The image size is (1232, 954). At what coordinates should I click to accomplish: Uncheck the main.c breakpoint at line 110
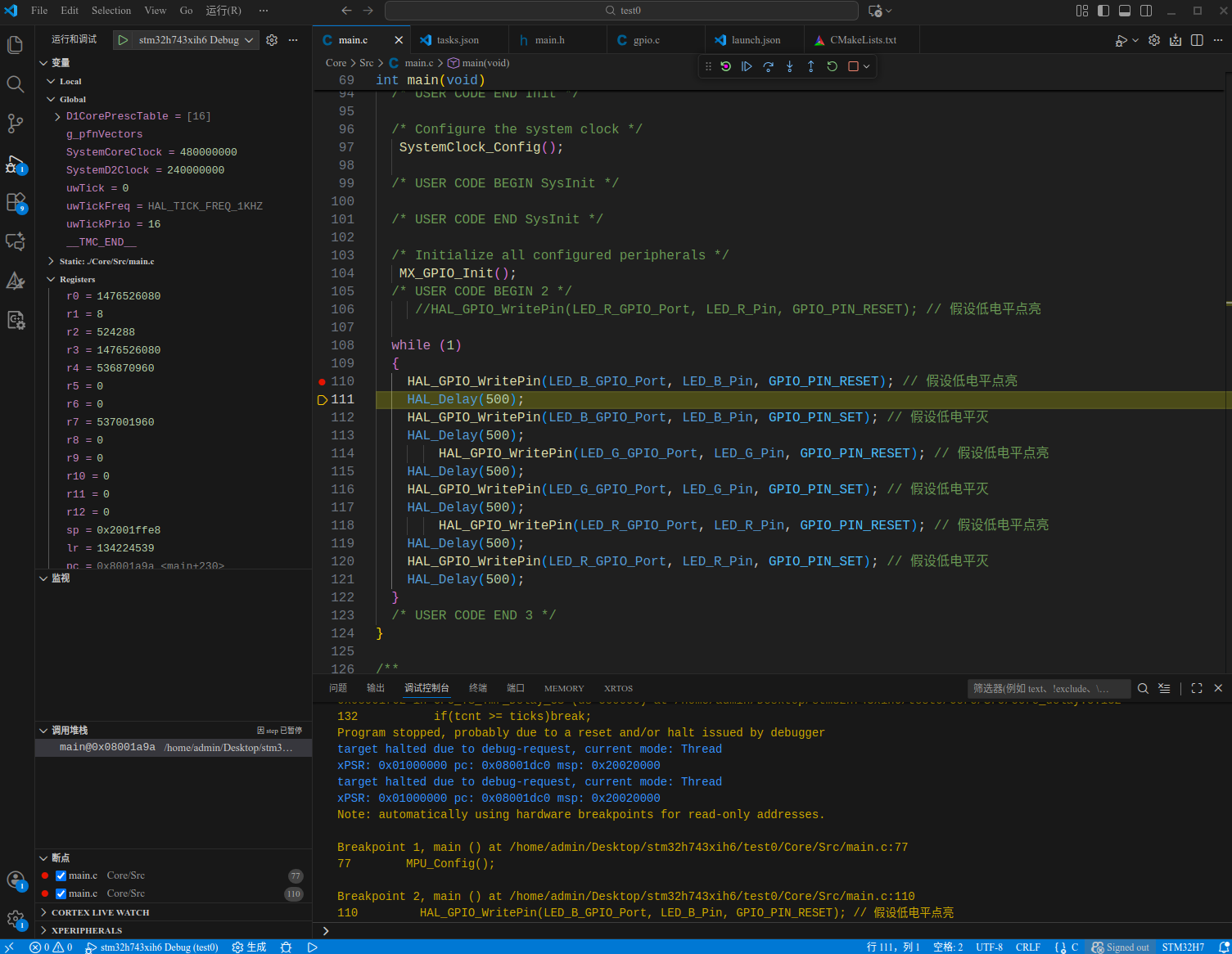(61, 893)
